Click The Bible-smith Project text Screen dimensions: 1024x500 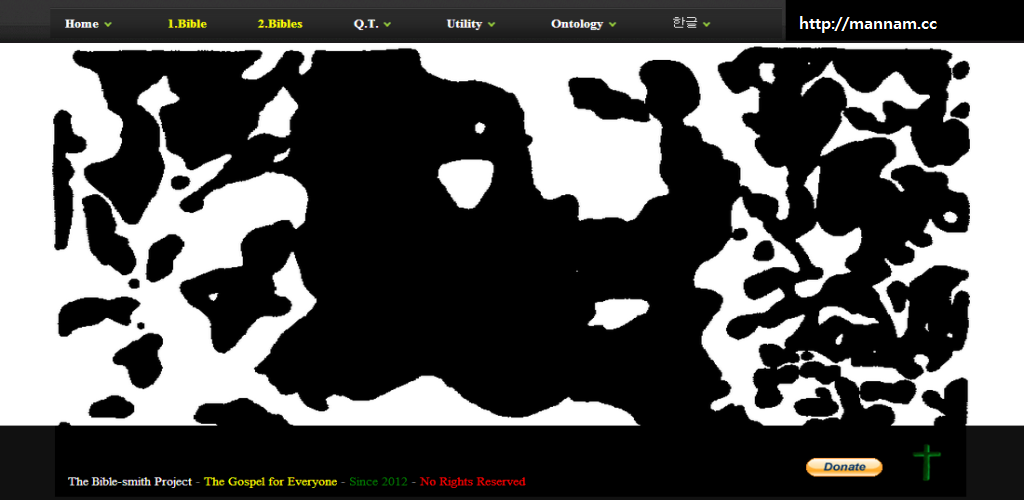point(130,482)
